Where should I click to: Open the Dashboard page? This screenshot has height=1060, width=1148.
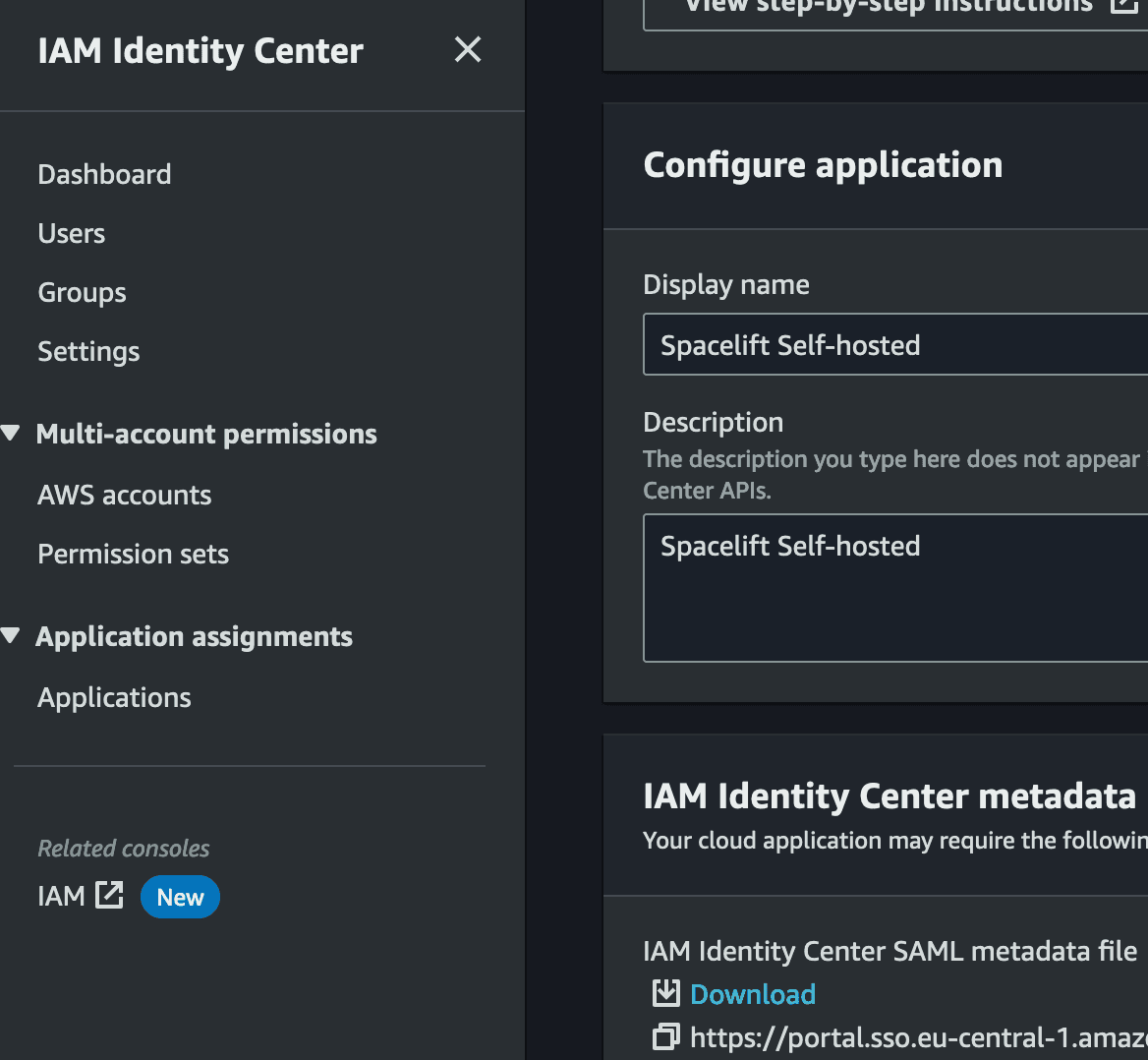coord(104,174)
